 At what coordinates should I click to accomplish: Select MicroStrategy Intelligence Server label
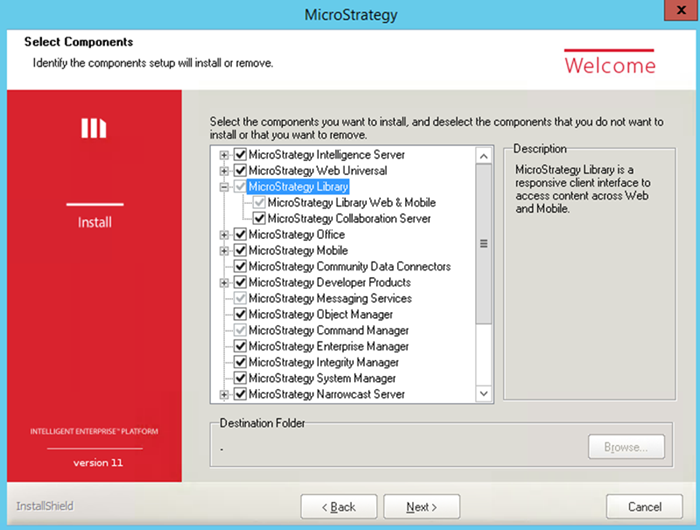326,155
